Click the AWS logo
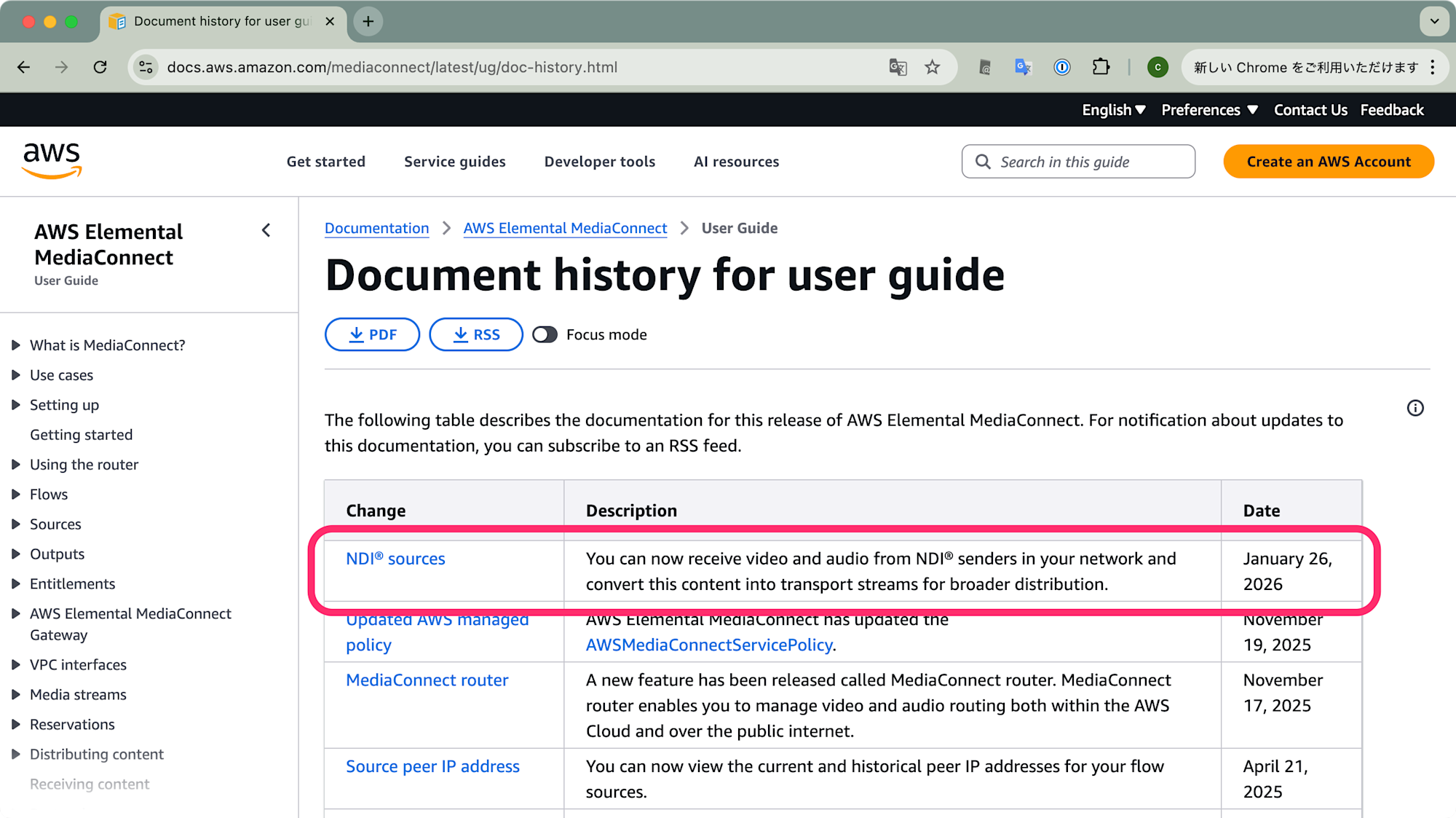Viewport: 1456px width, 818px height. point(52,161)
